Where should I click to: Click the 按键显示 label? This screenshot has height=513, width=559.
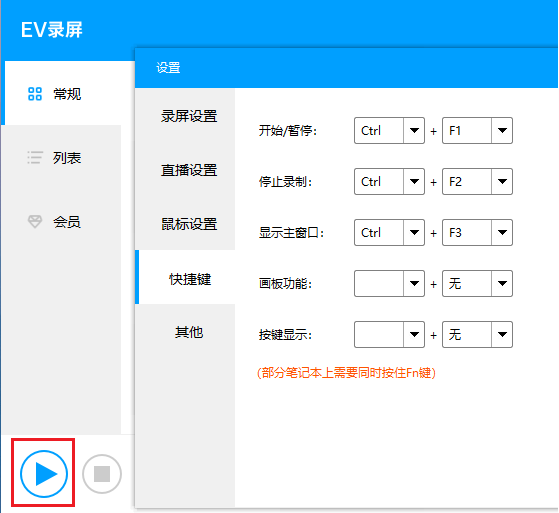(x=285, y=335)
